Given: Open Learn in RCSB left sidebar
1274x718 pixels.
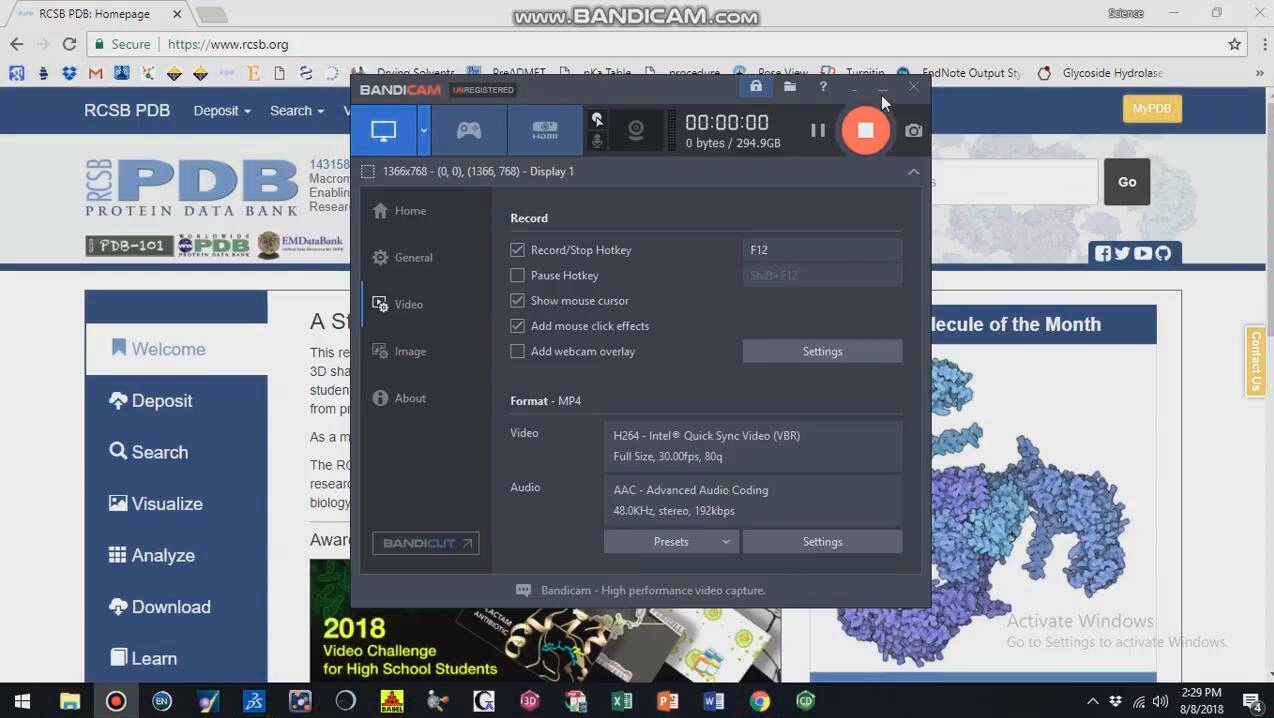Looking at the screenshot, I should 176,658.
